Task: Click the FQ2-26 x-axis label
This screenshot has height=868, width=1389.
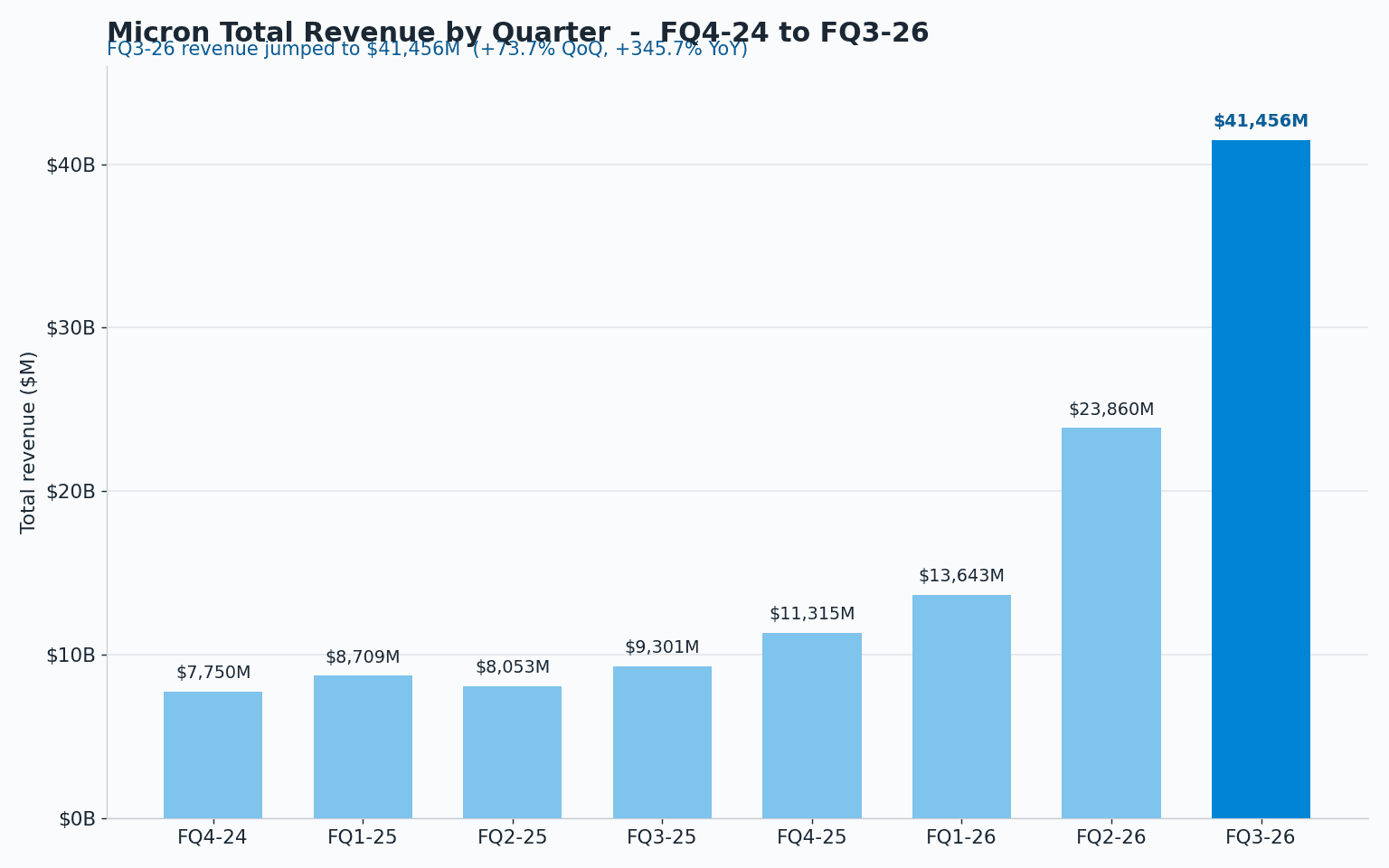Action: [1111, 837]
